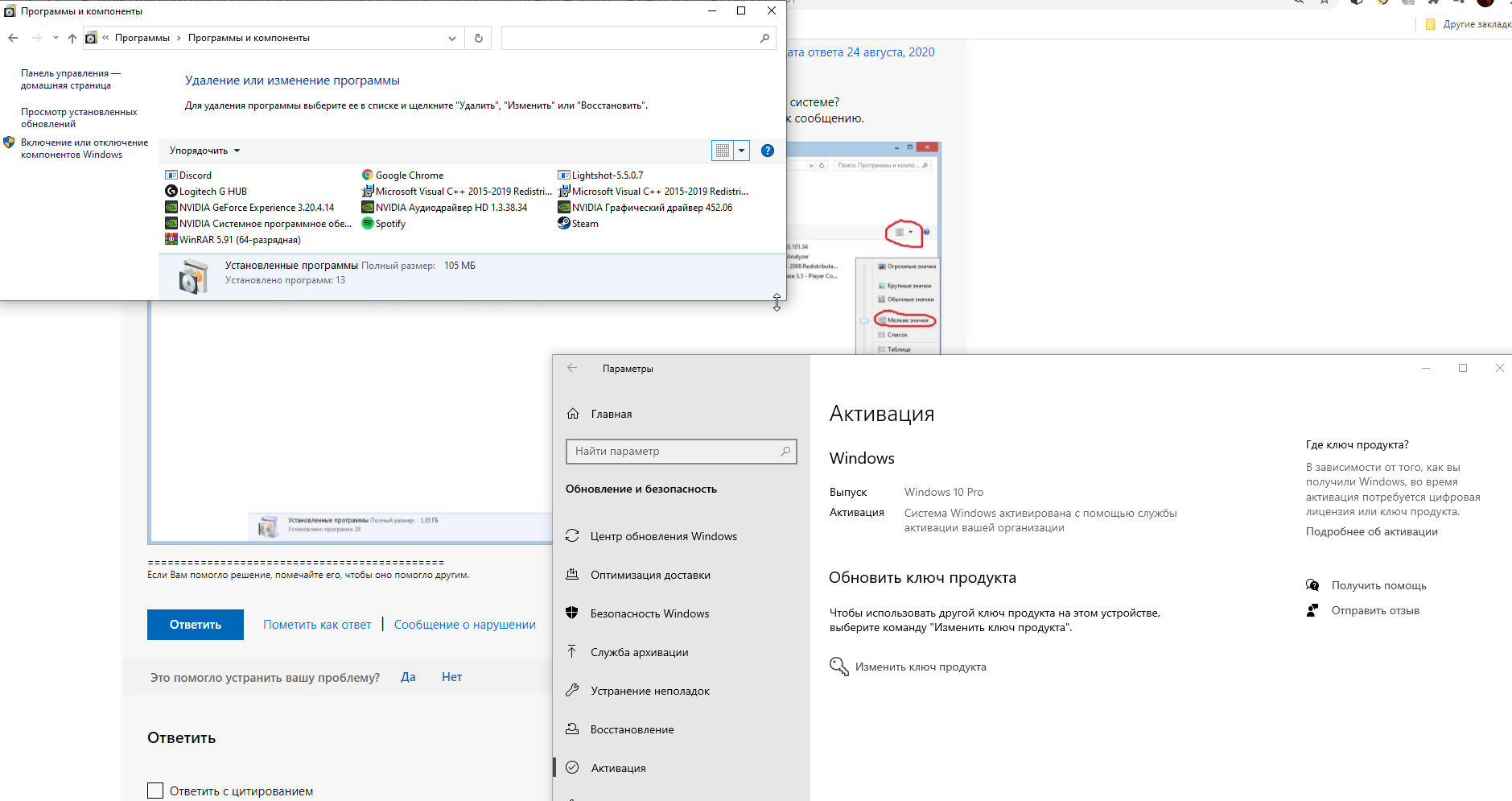Open recent locations dropdown arrow
The image size is (1512, 801).
(56, 38)
